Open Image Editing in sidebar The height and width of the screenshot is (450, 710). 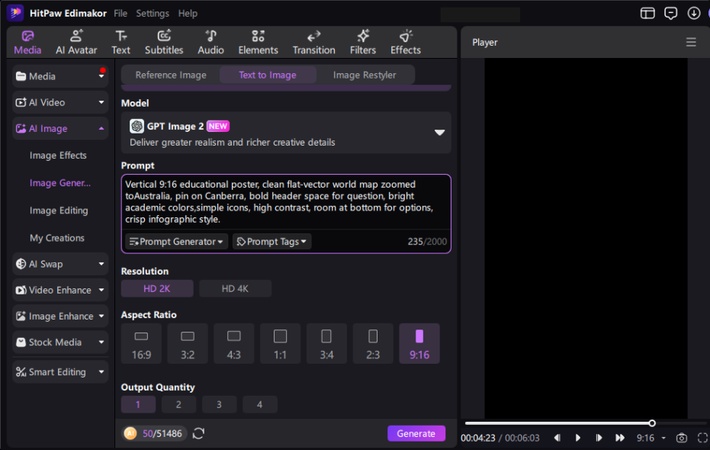[x=59, y=211]
